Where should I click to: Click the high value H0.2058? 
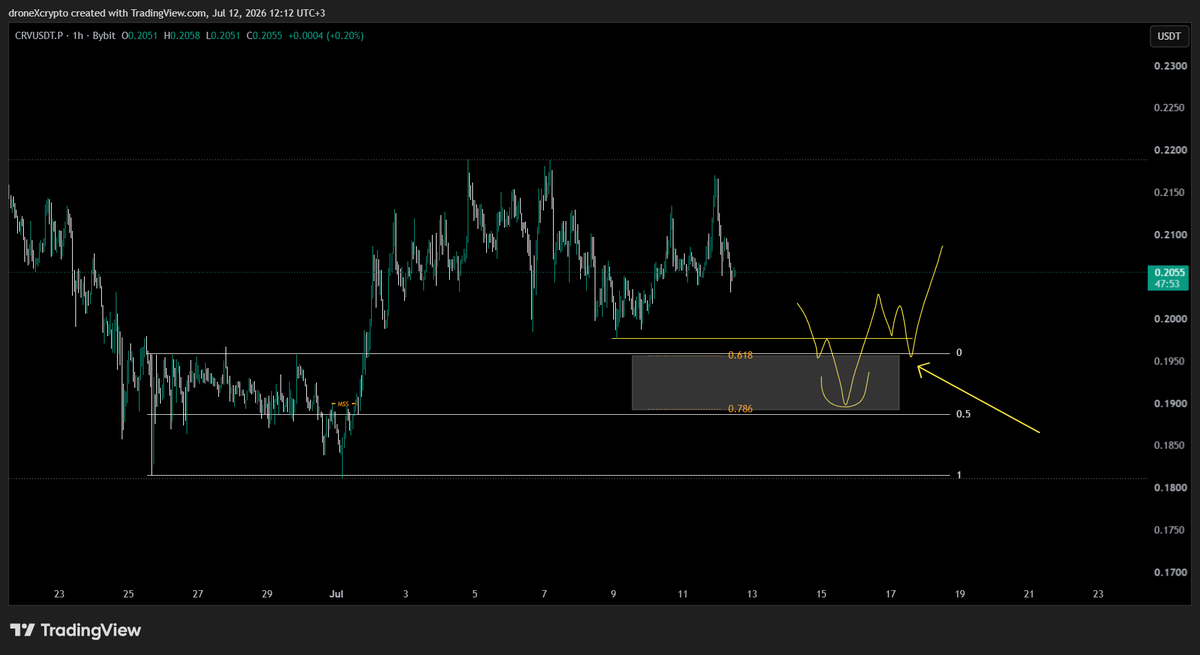pyautogui.click(x=183, y=36)
